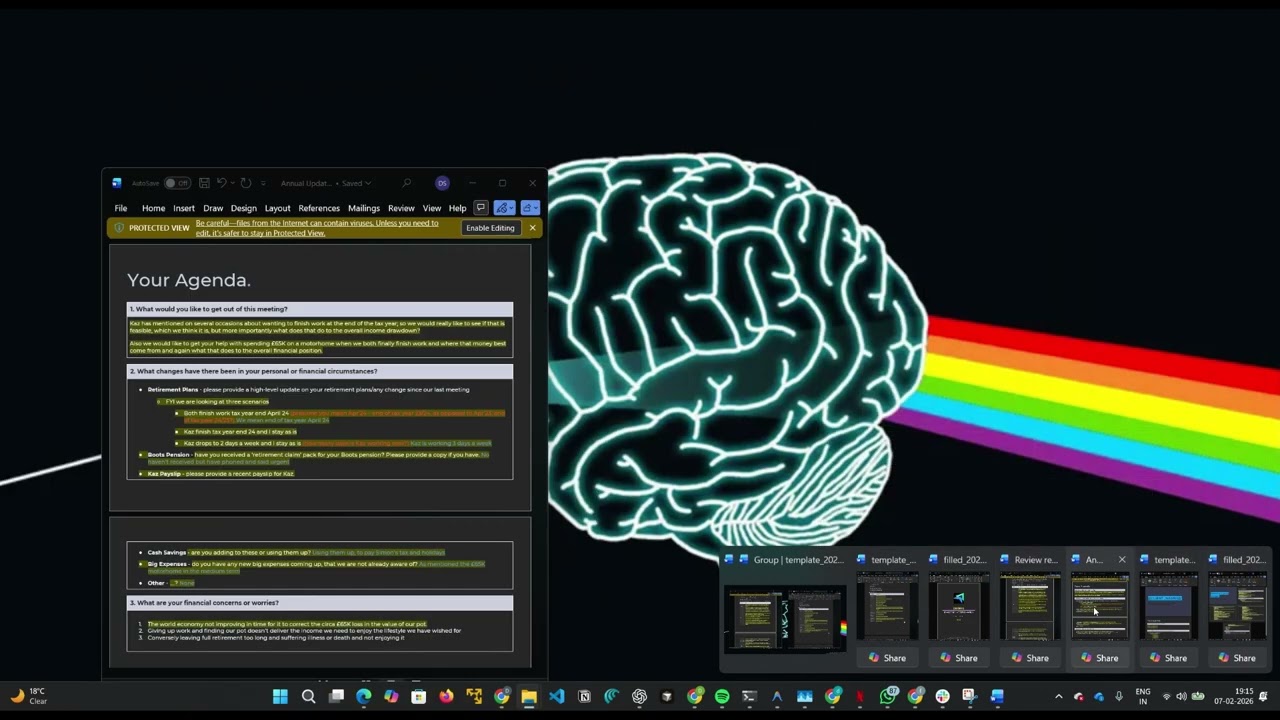The height and width of the screenshot is (720, 1280).
Task: Select the 'Group | template_202...' window thumbnail
Action: click(x=785, y=617)
